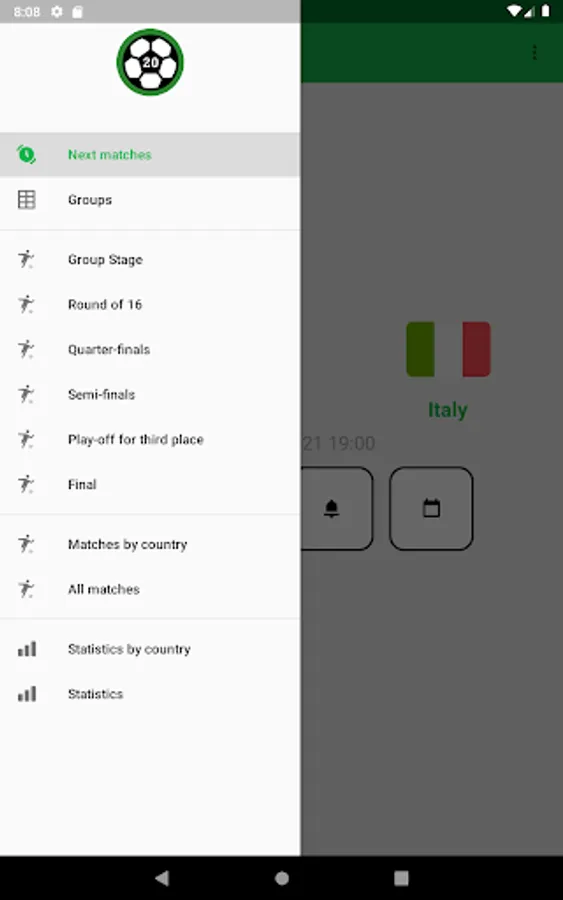Tap the Italy flag image
The width and height of the screenshot is (563, 900).
coord(448,350)
